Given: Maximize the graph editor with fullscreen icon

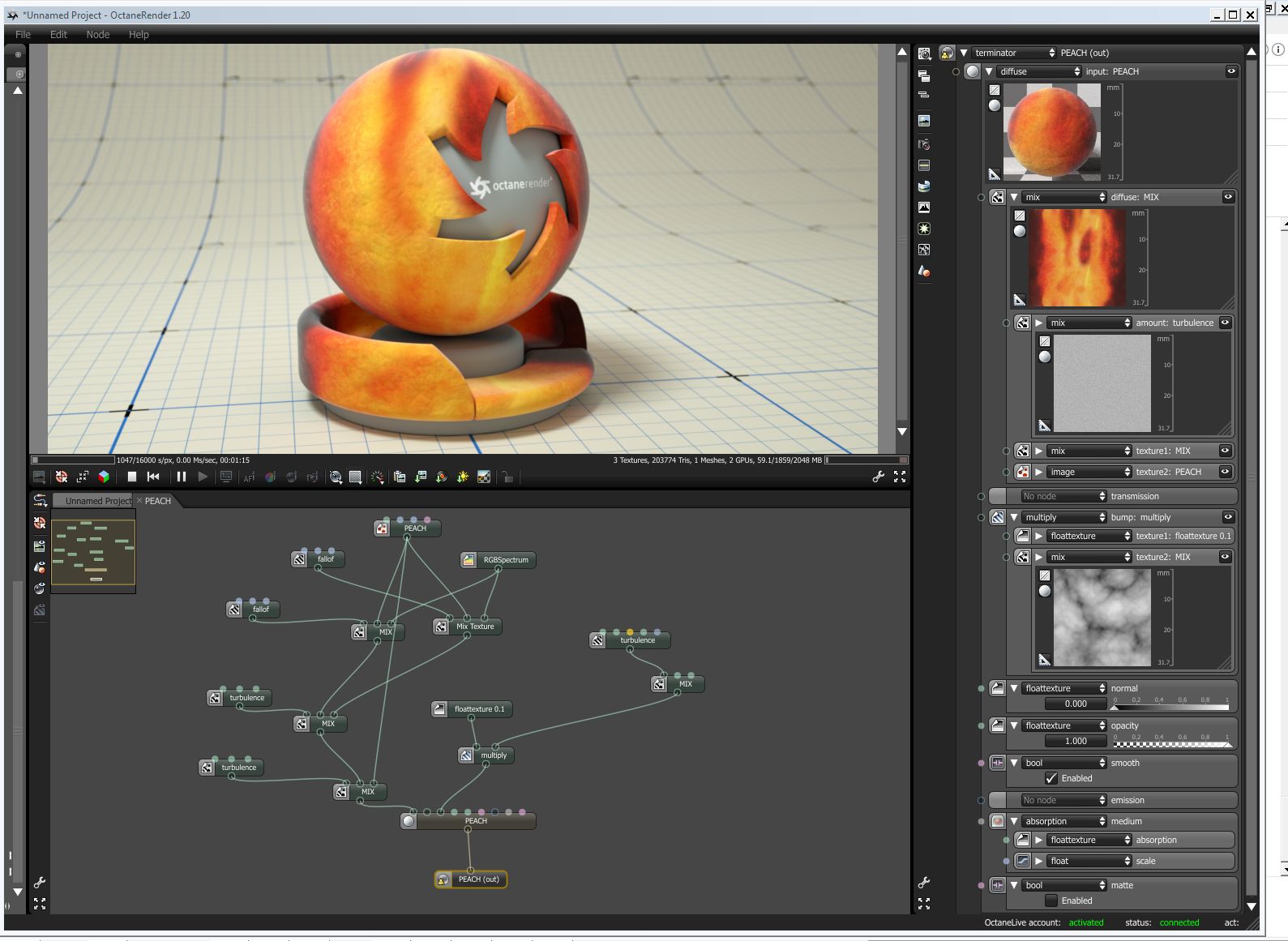Looking at the screenshot, I should pos(39,903).
